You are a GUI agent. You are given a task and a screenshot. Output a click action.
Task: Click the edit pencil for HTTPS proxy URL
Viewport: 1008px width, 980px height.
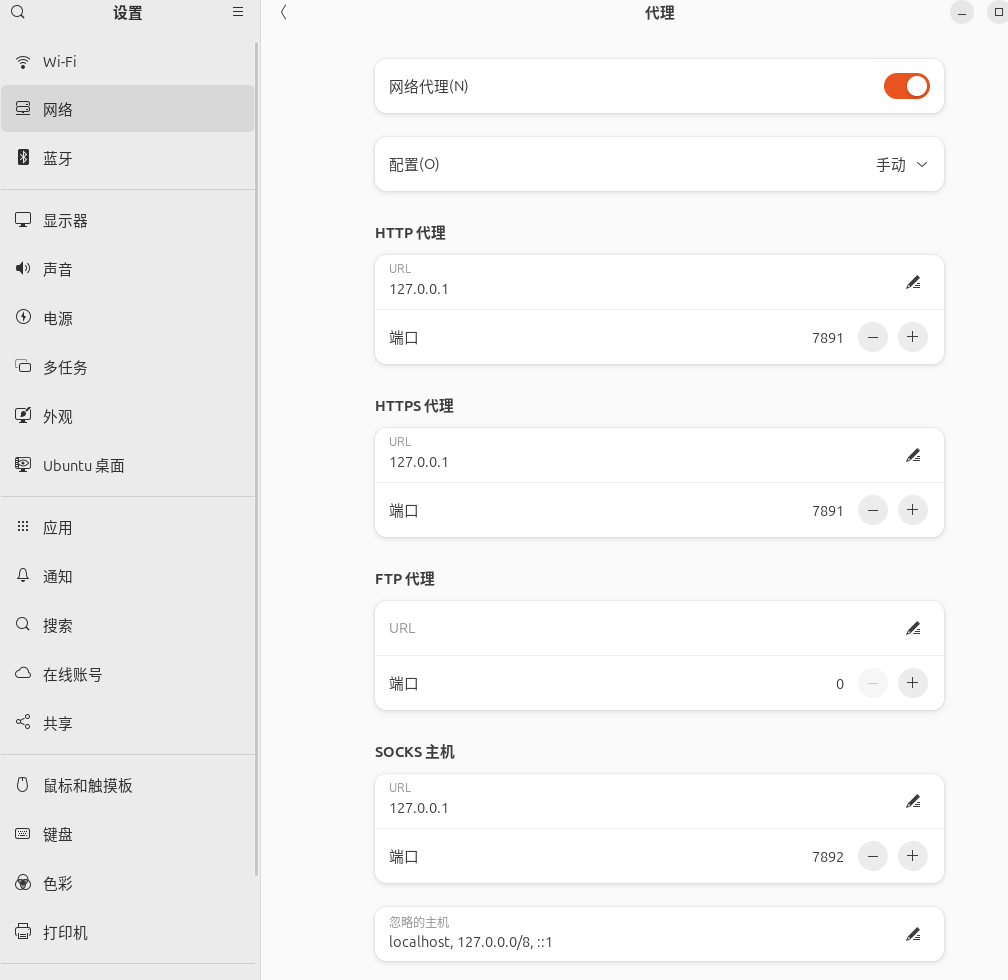[x=912, y=456]
